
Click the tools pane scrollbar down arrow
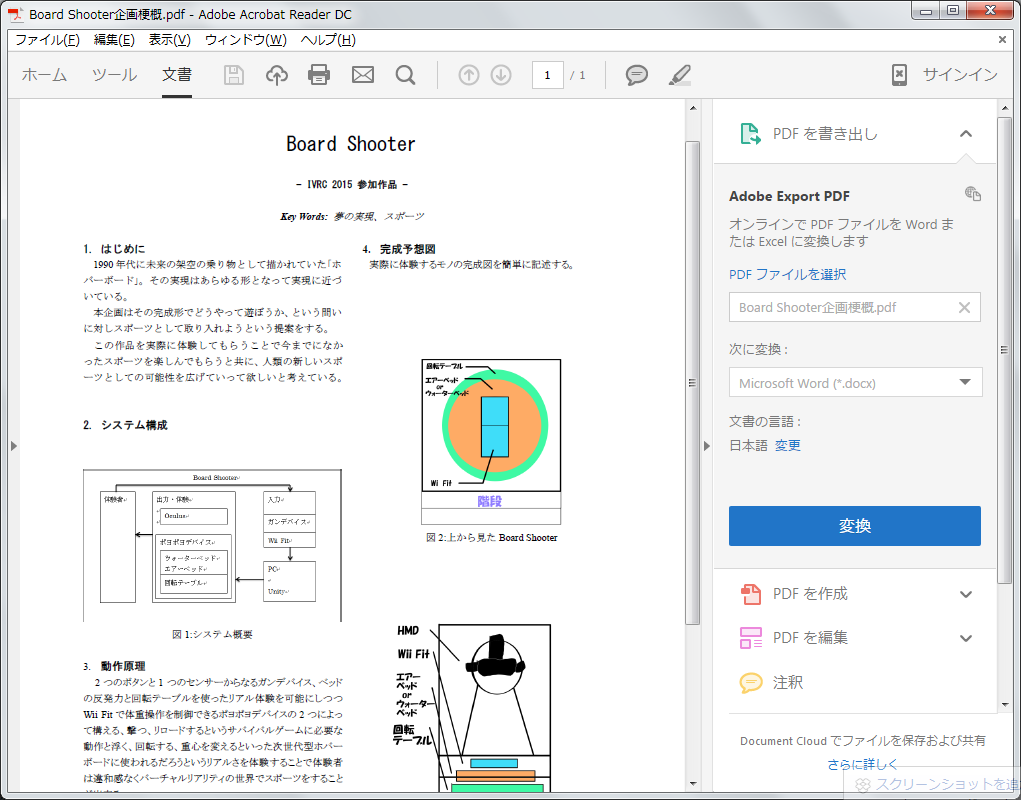1005,704
